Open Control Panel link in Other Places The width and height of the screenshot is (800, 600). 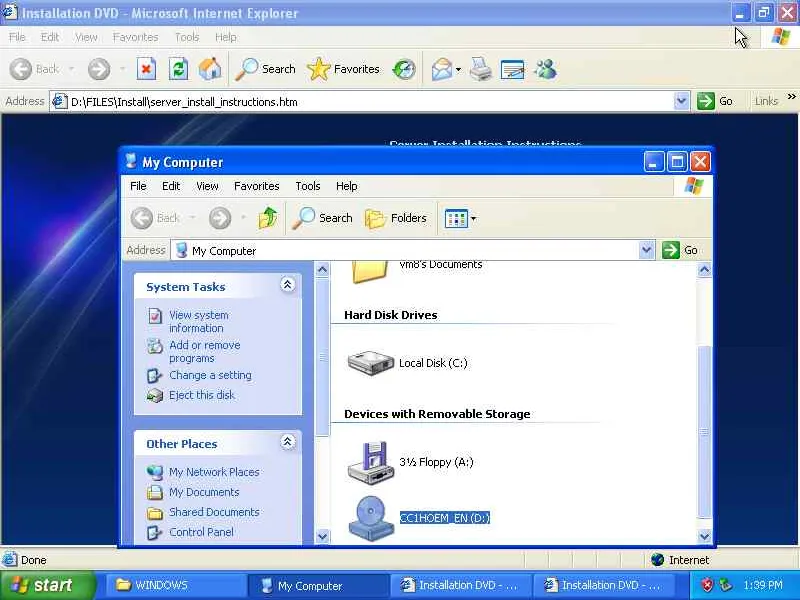click(201, 532)
